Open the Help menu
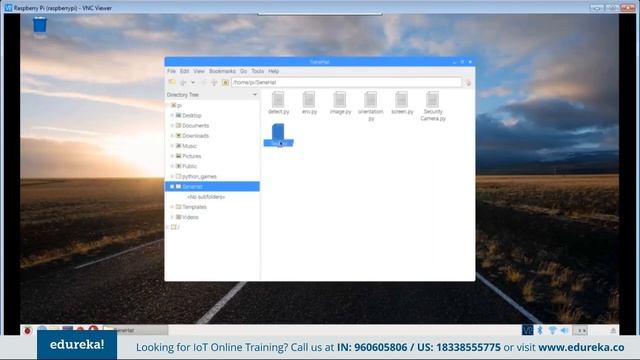 tap(273, 71)
